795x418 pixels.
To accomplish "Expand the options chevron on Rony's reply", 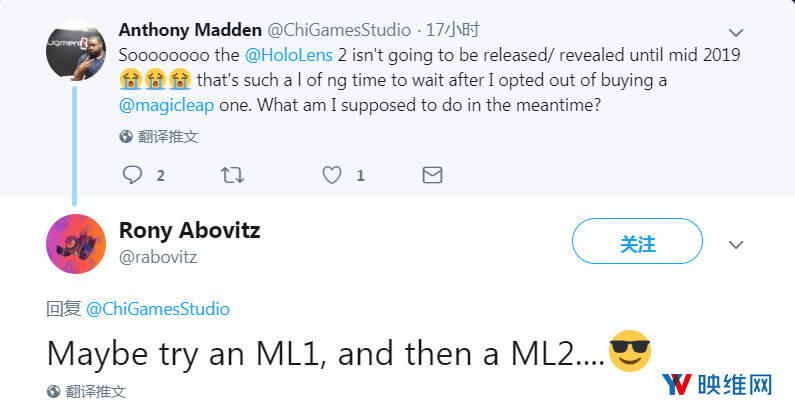I will tap(736, 244).
